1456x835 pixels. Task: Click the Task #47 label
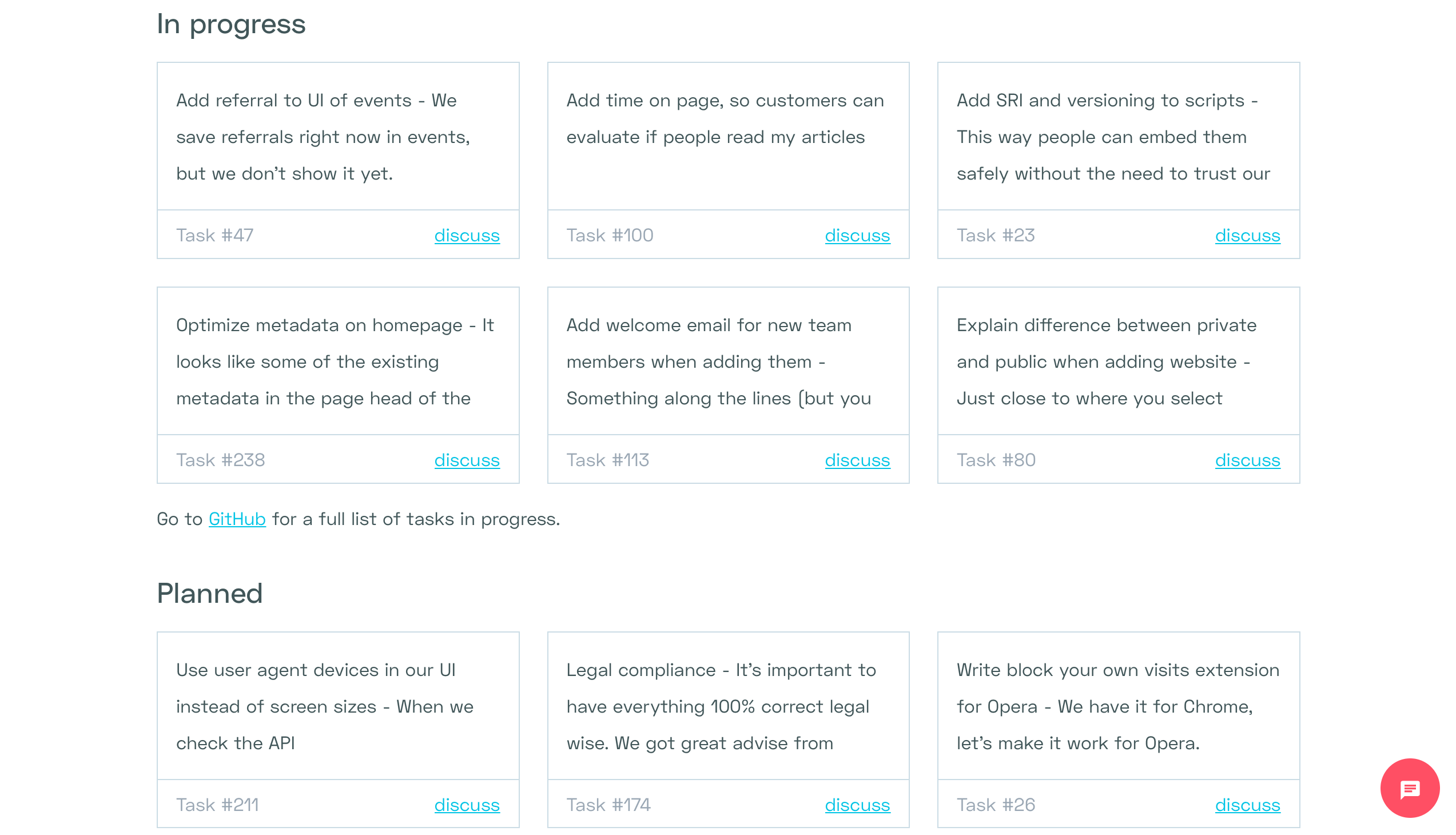tap(214, 235)
